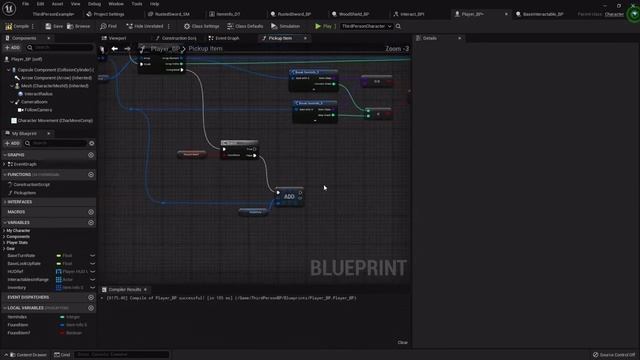This screenshot has height=360, width=640.
Task: Open the Tools menu
Action: tap(137, 4)
